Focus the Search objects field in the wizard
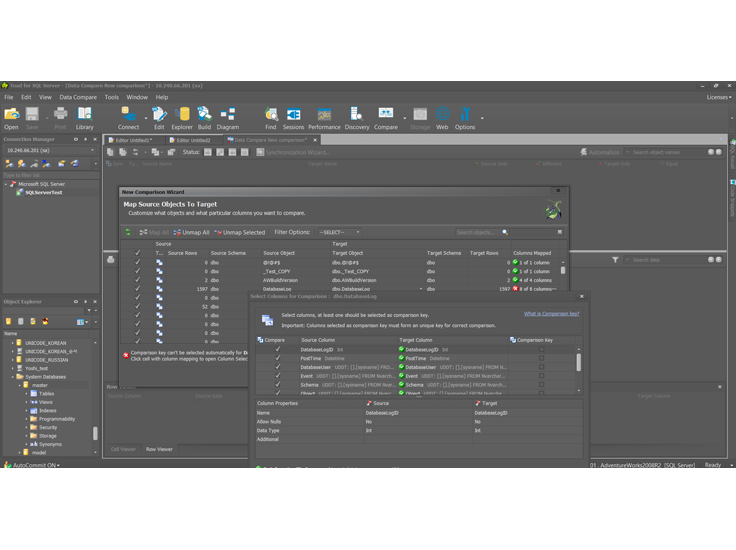 pos(478,232)
